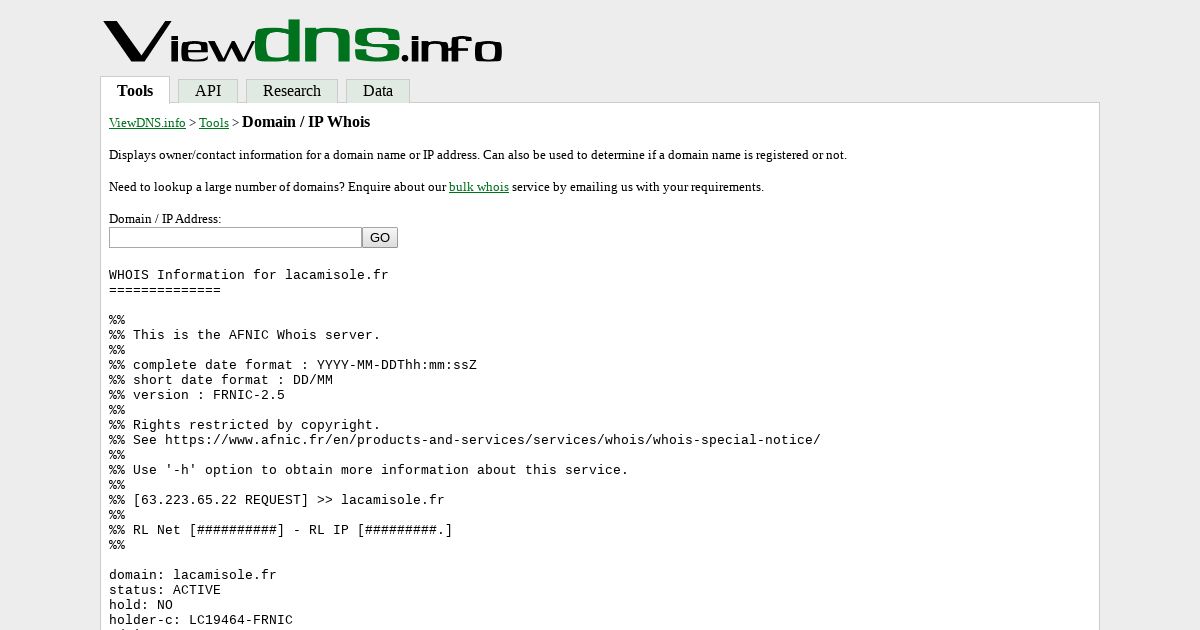The height and width of the screenshot is (630, 1200).
Task: Select the 'hold: NO' line
Action: [141, 605]
